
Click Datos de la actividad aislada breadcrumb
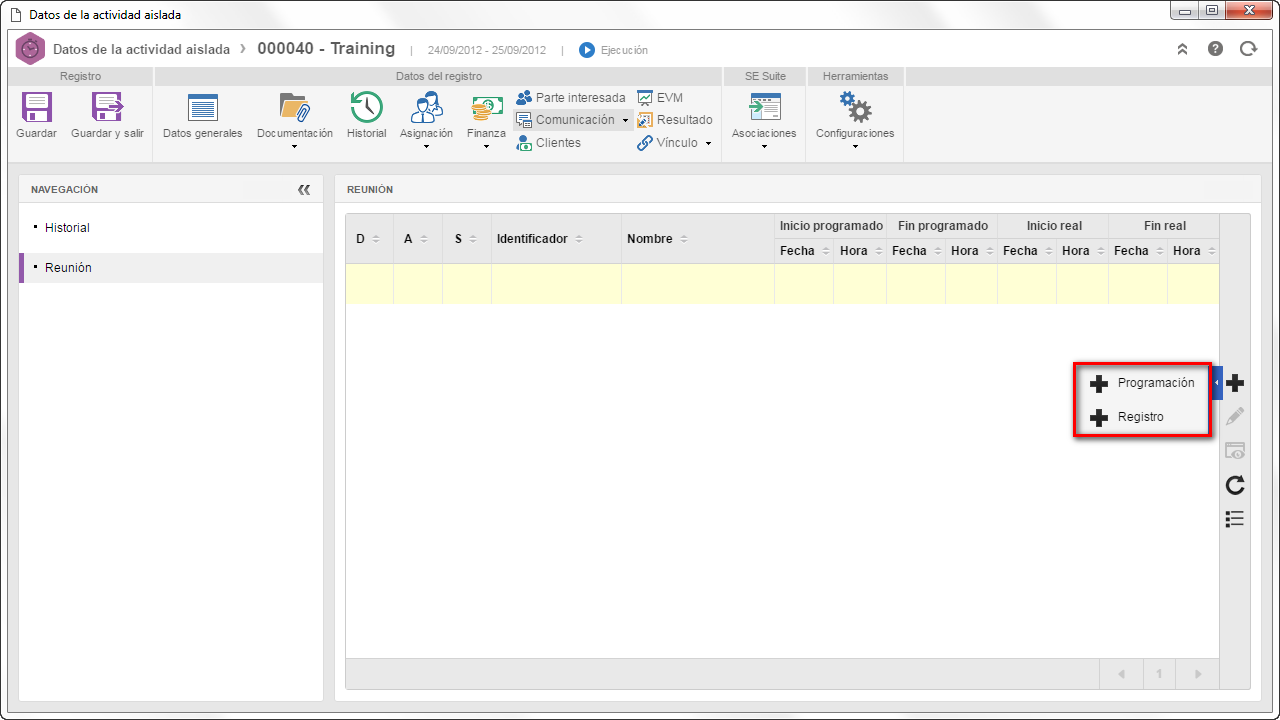coord(141,49)
